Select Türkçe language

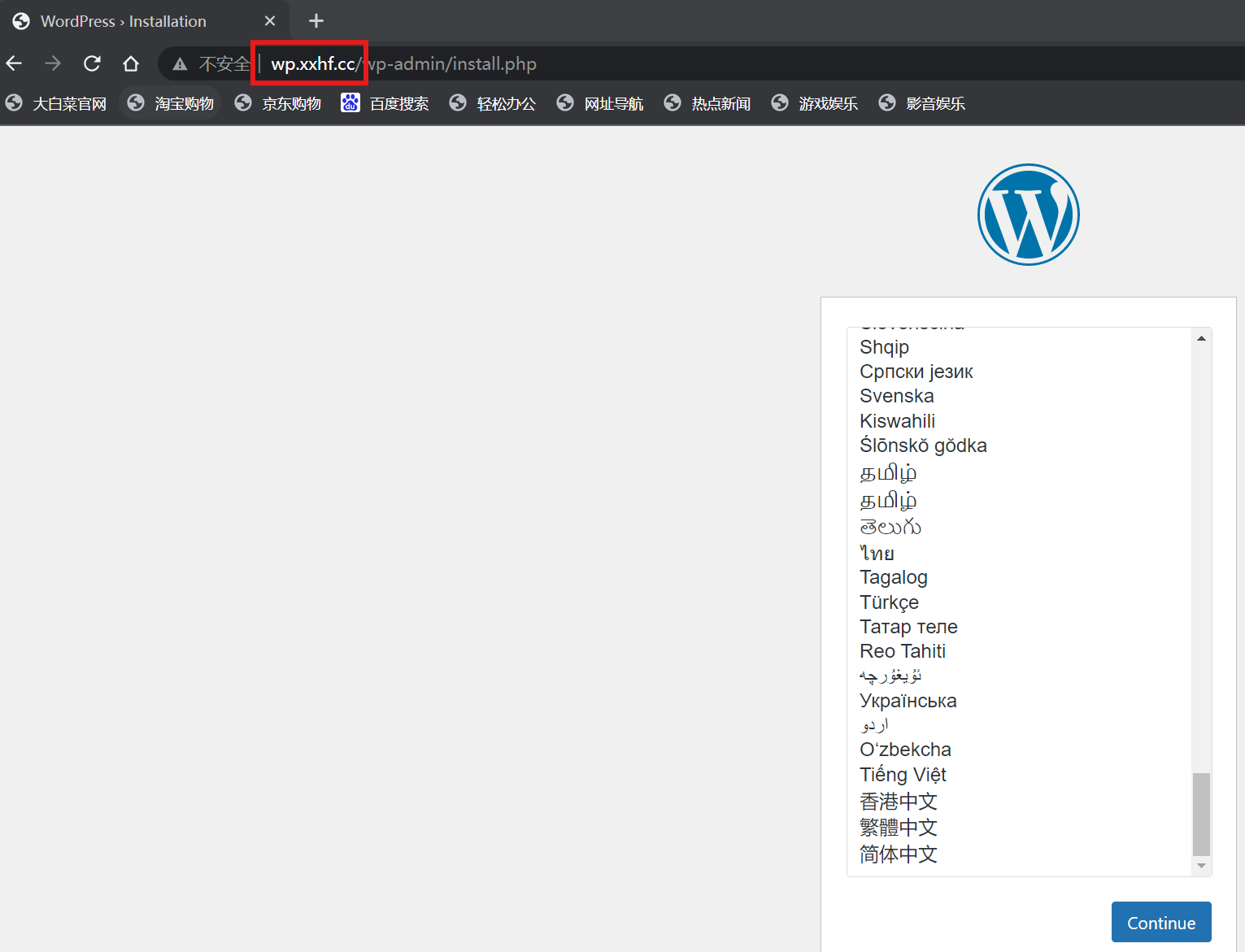point(1019,602)
